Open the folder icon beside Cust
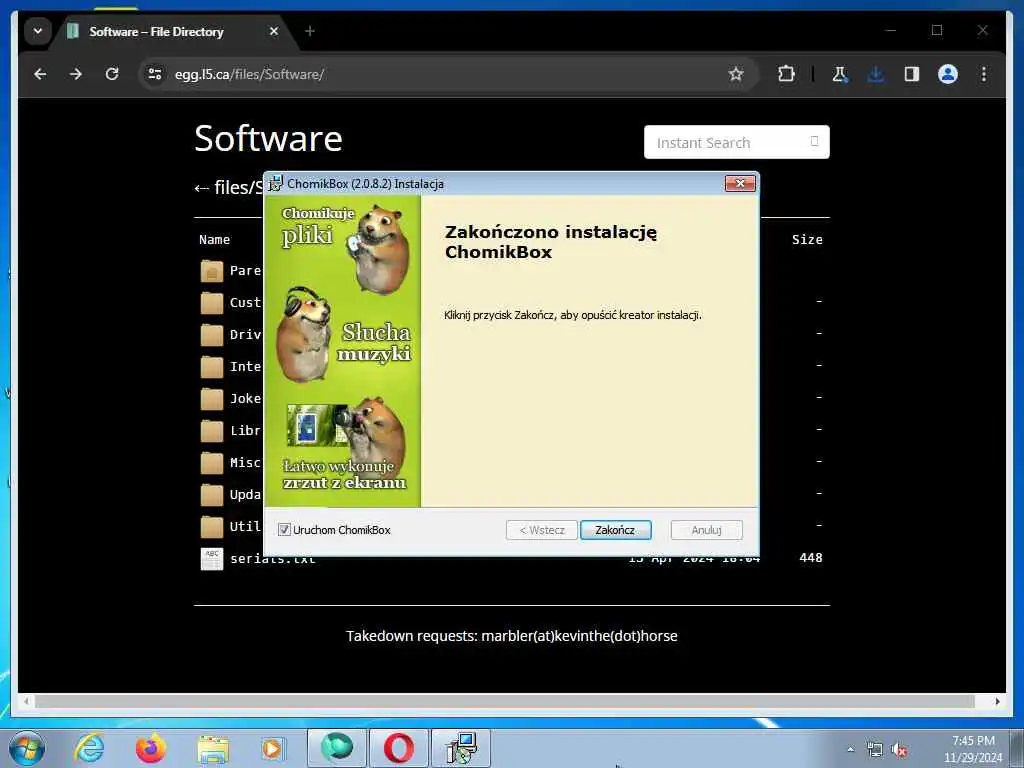Image resolution: width=1024 pixels, height=768 pixels. [x=212, y=303]
